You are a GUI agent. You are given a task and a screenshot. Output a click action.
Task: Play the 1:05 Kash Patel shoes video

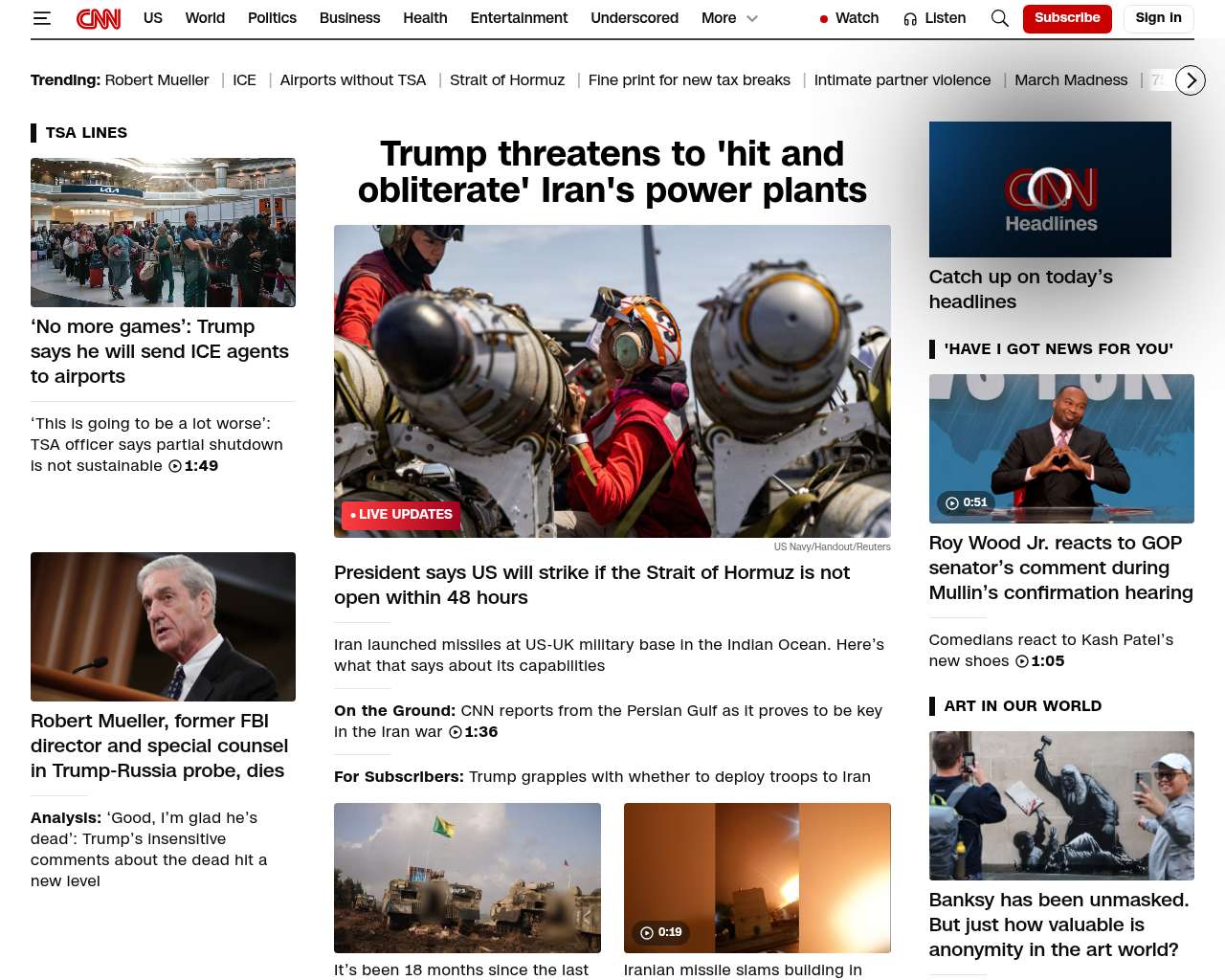tap(1039, 661)
